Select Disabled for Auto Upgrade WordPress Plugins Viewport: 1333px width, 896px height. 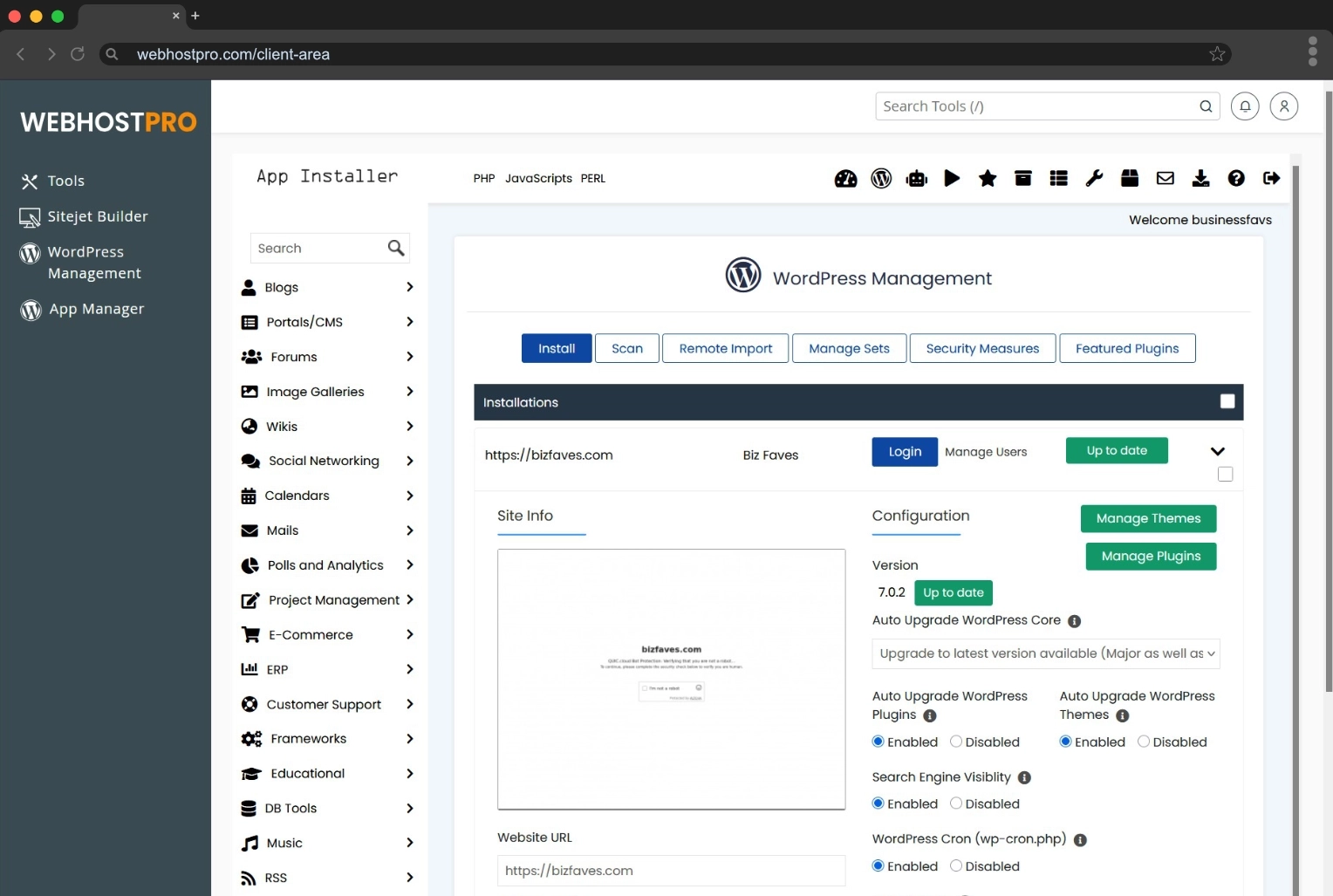pyautogui.click(x=956, y=742)
